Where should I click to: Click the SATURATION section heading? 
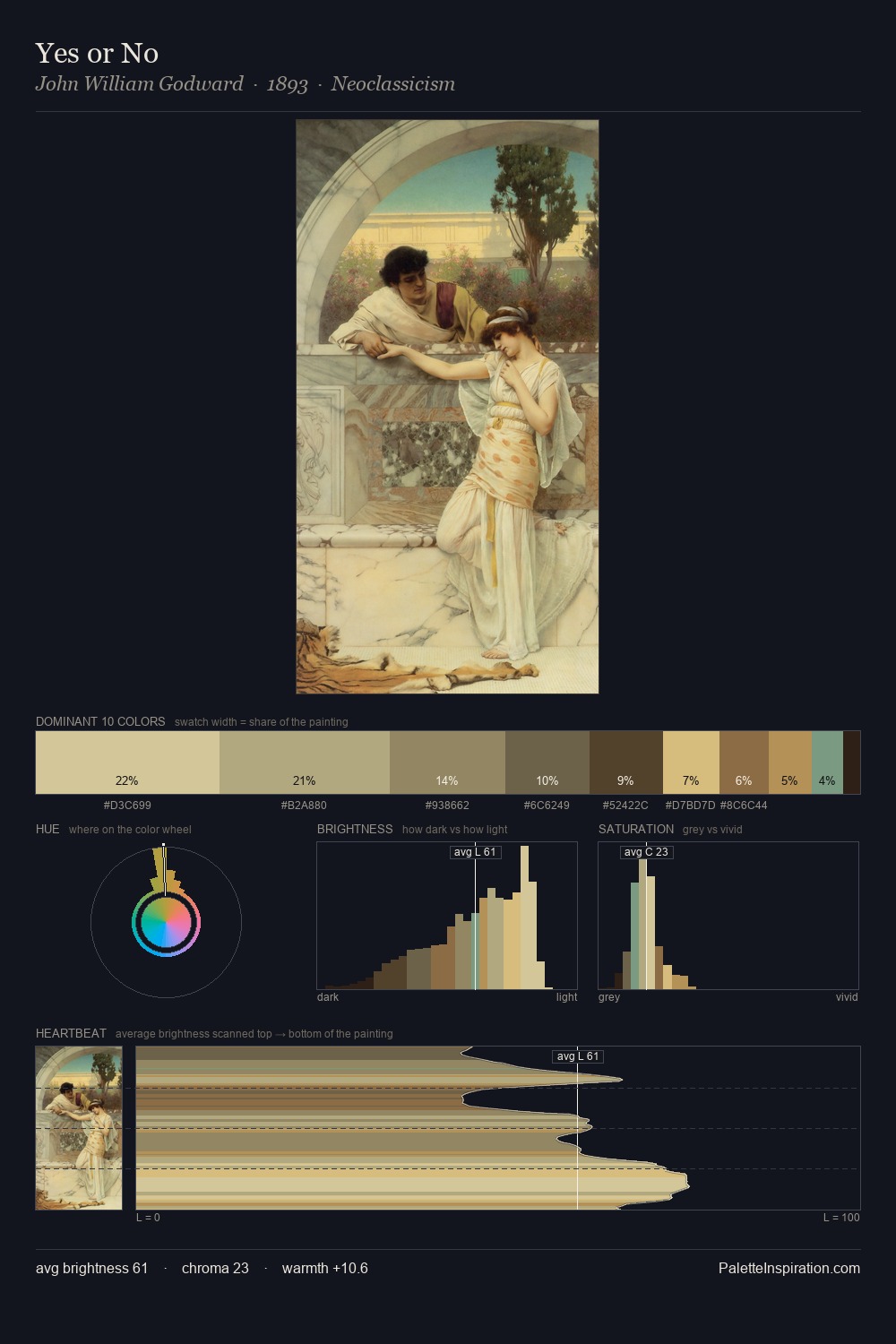(636, 829)
